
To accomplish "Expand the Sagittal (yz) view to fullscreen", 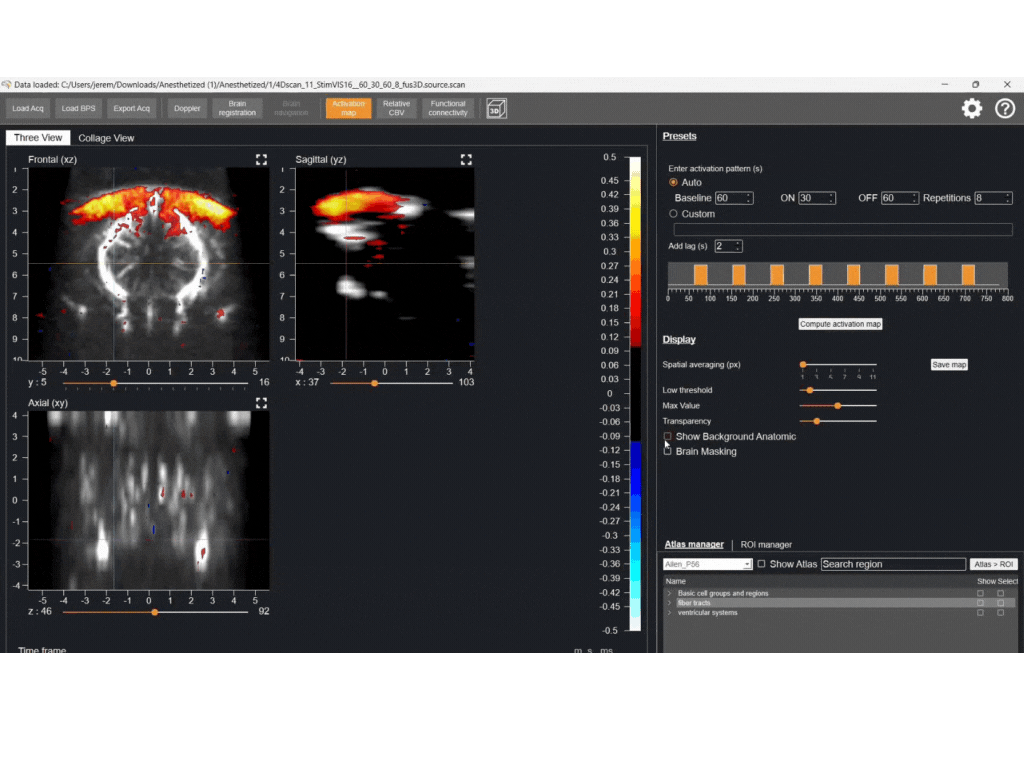I will 465,159.
